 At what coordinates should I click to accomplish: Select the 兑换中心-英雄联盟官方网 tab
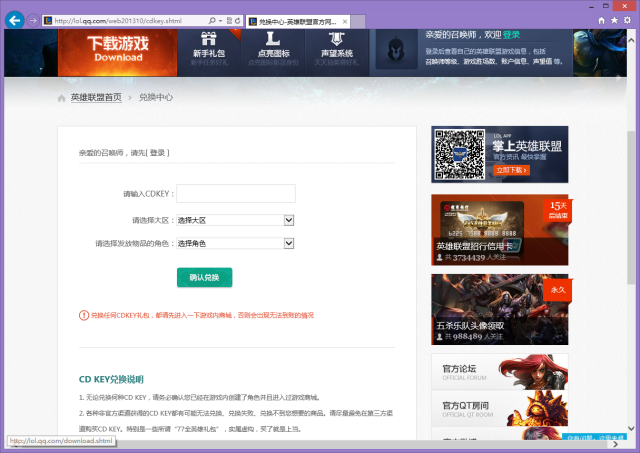coord(298,22)
